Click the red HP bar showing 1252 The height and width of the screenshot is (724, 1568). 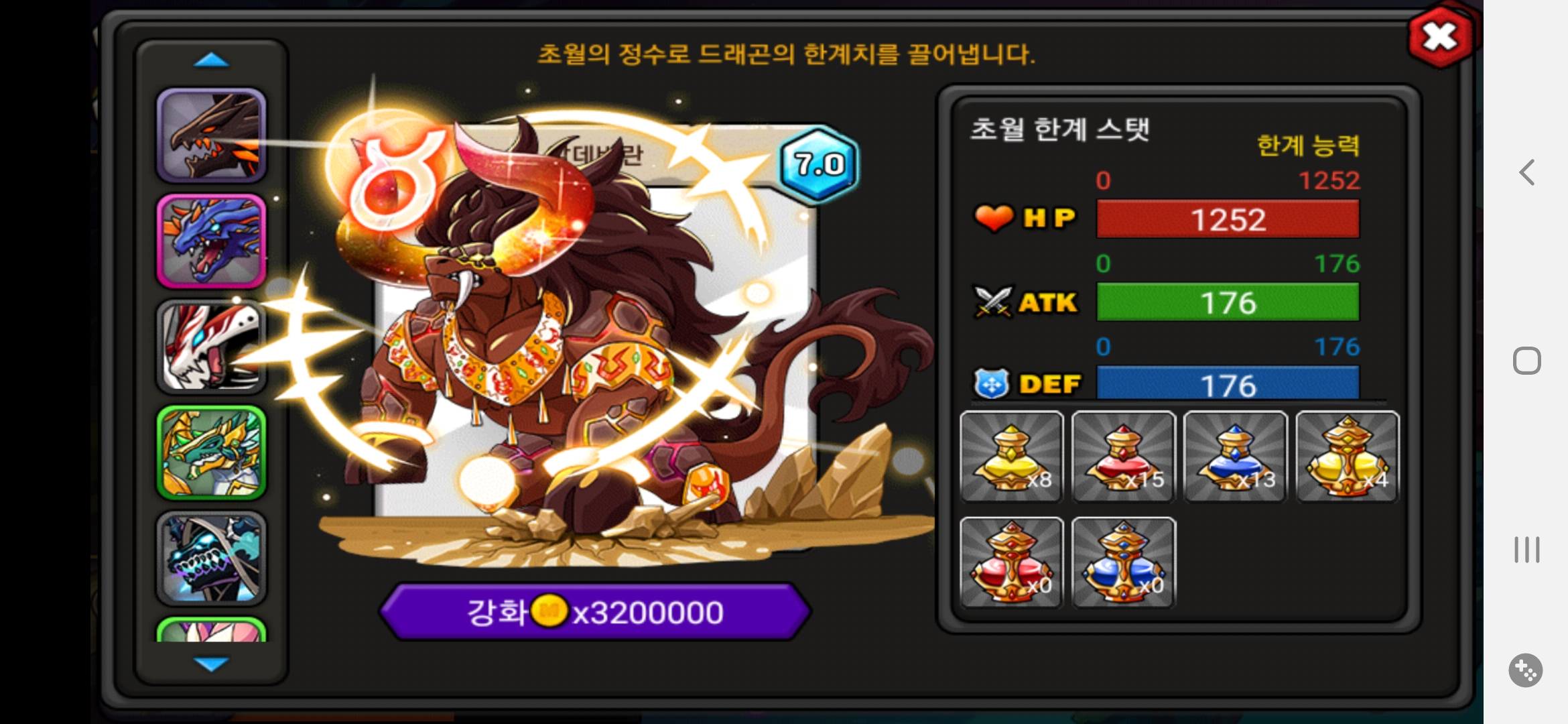pyautogui.click(x=1228, y=219)
